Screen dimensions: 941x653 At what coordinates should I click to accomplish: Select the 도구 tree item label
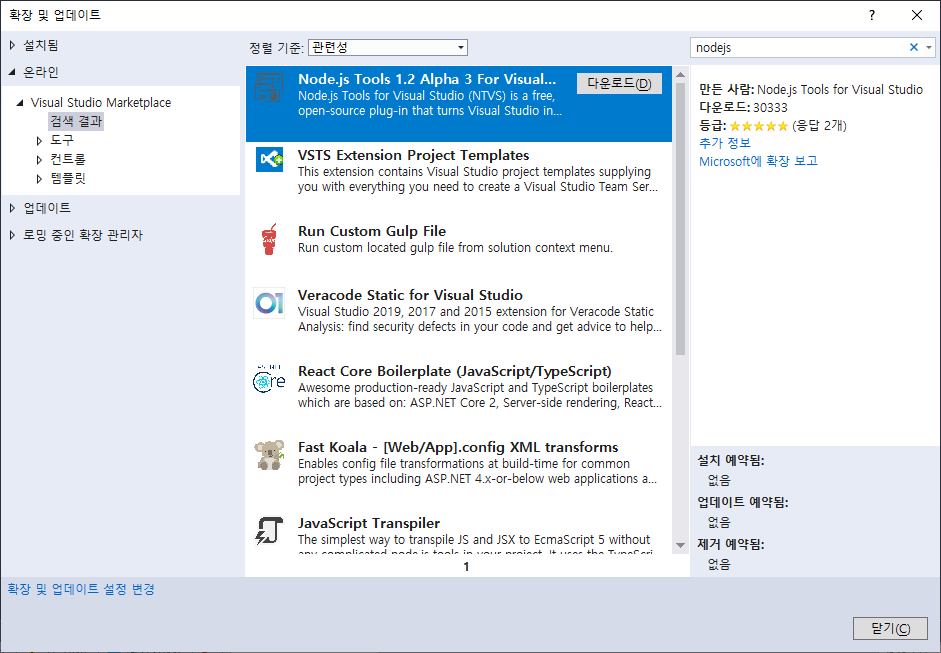(62, 140)
